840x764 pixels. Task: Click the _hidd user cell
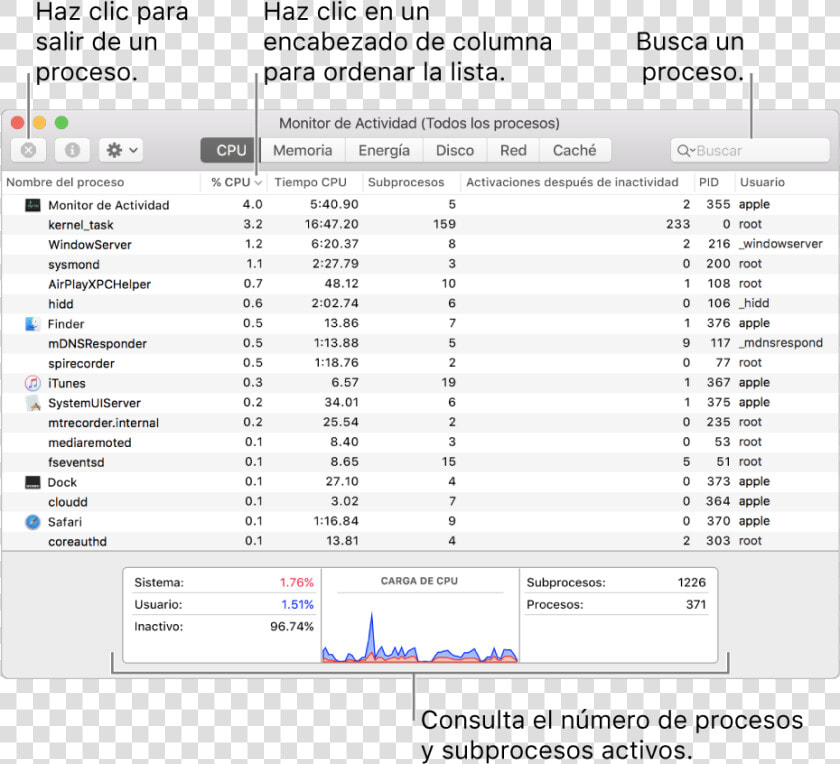tap(754, 303)
